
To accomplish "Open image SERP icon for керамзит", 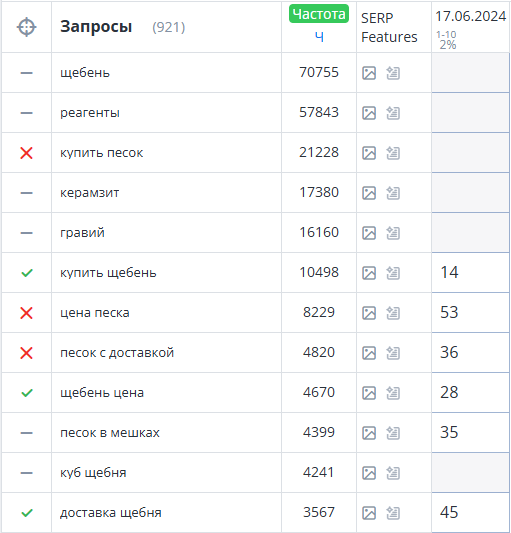I will click(x=369, y=193).
